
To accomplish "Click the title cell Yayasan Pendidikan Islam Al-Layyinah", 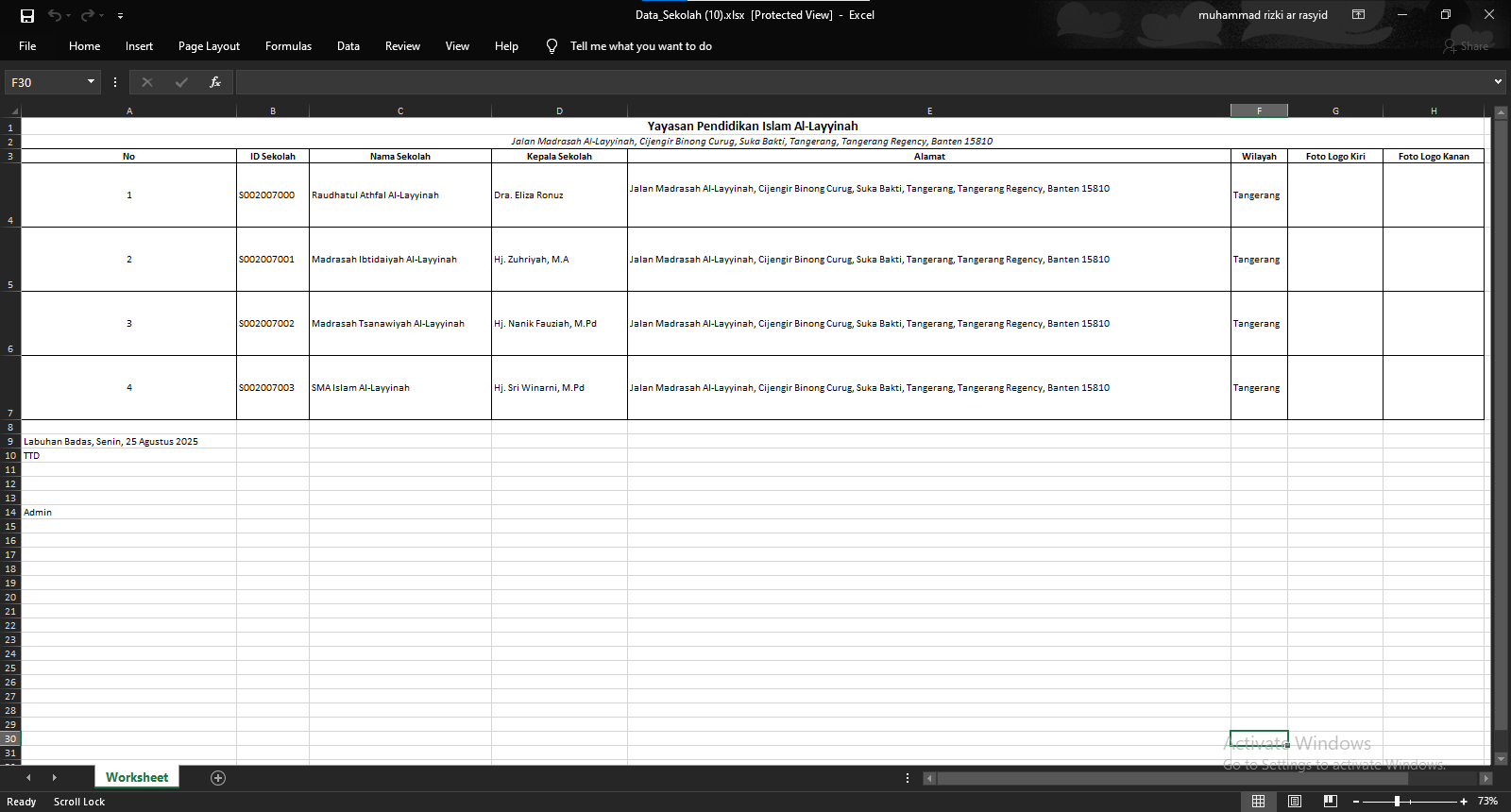I will coord(753,126).
